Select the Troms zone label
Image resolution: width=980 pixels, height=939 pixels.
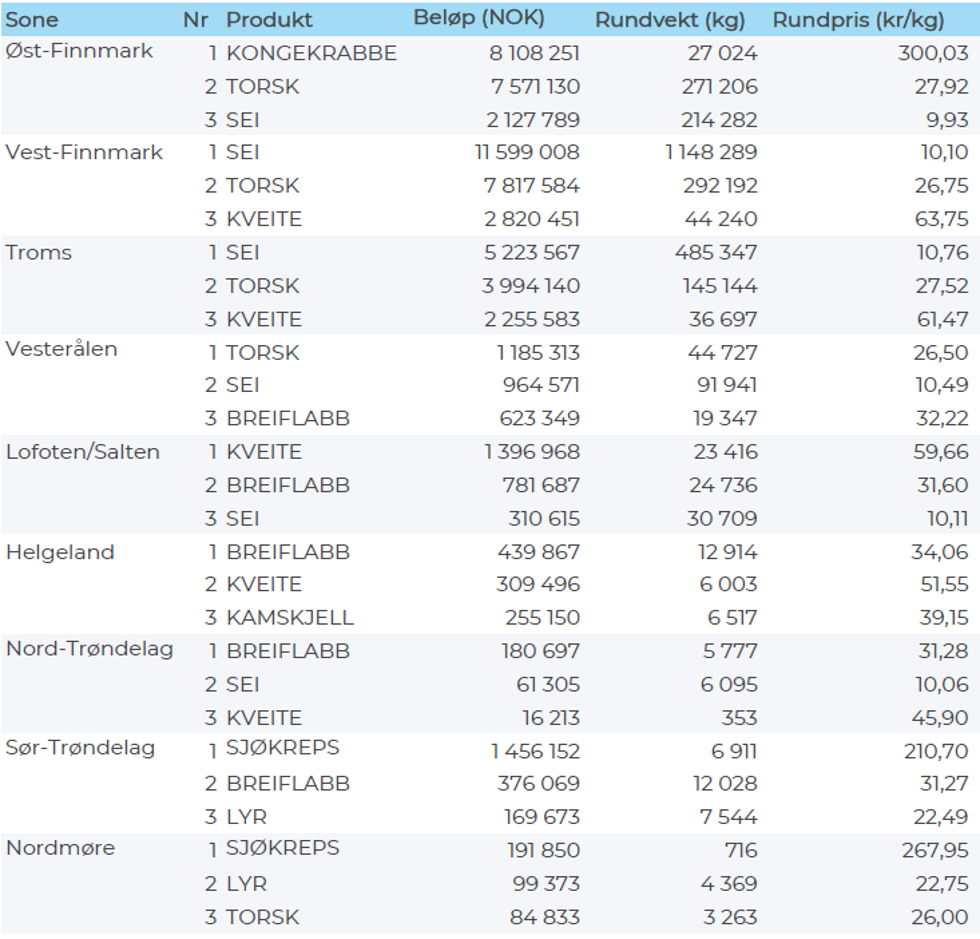39,252
